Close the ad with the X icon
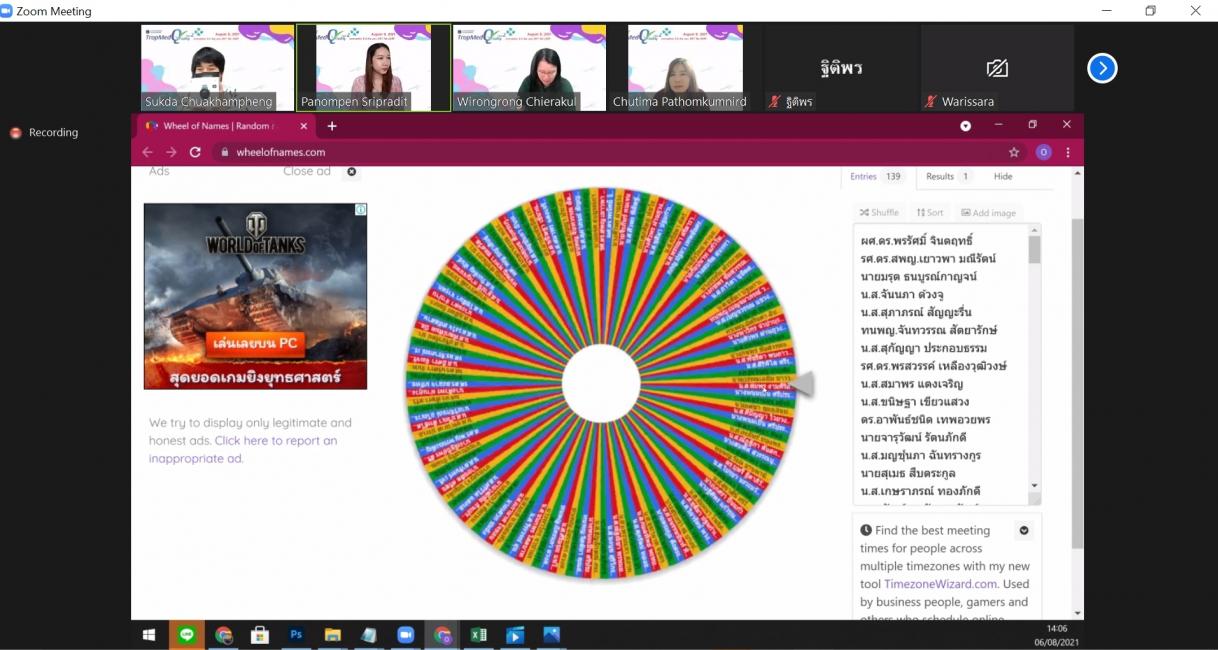The image size is (1218, 650). point(351,171)
